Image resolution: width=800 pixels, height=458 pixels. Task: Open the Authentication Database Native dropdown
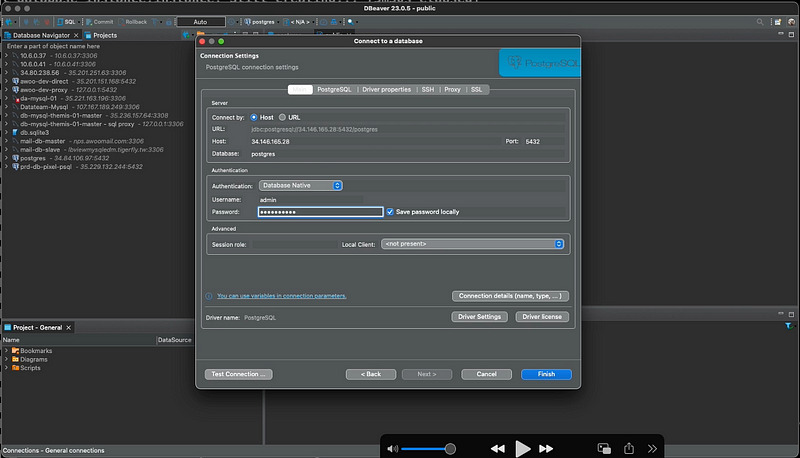(301, 186)
